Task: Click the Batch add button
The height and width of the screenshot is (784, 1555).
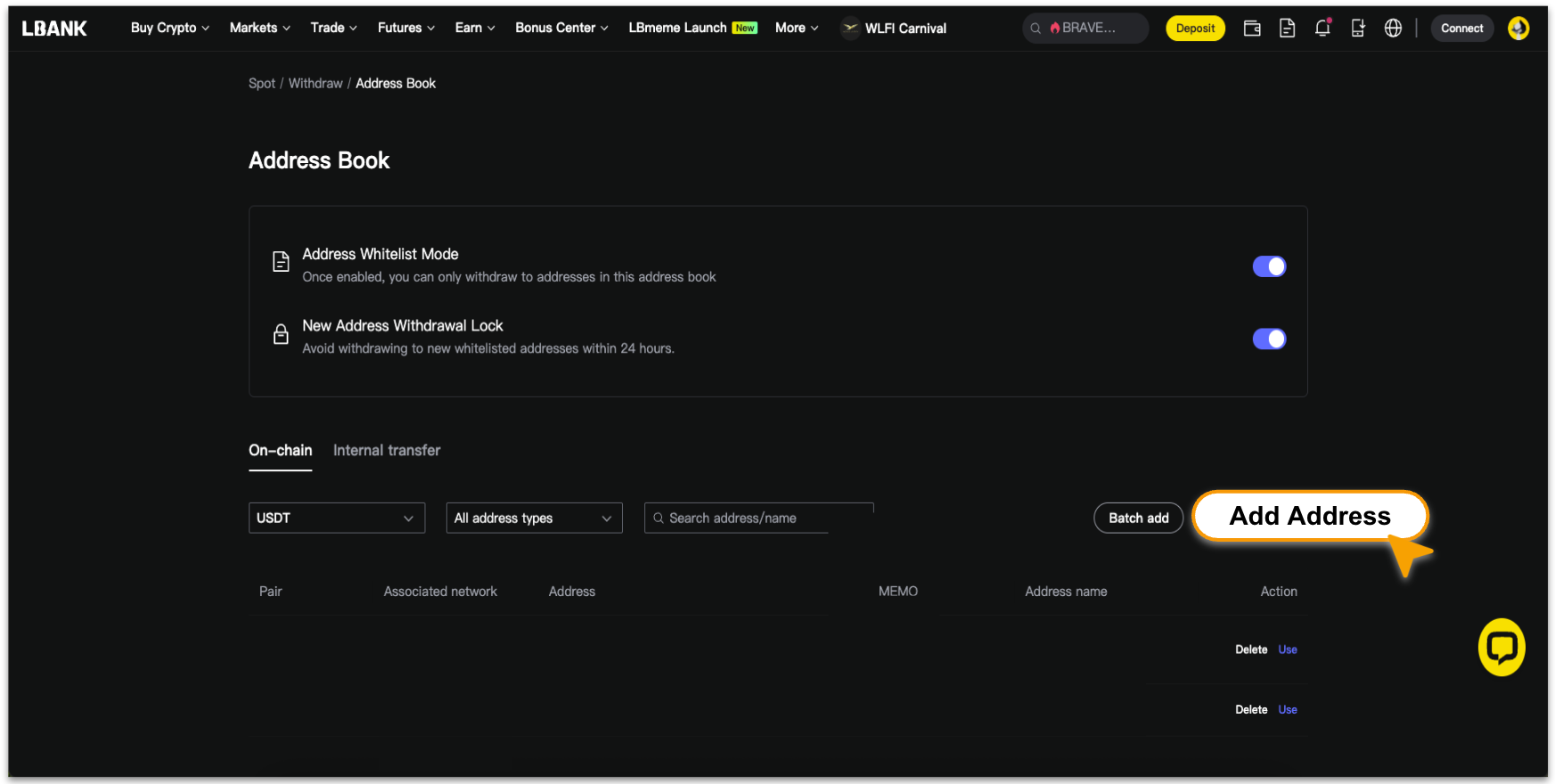Action: pyautogui.click(x=1138, y=518)
